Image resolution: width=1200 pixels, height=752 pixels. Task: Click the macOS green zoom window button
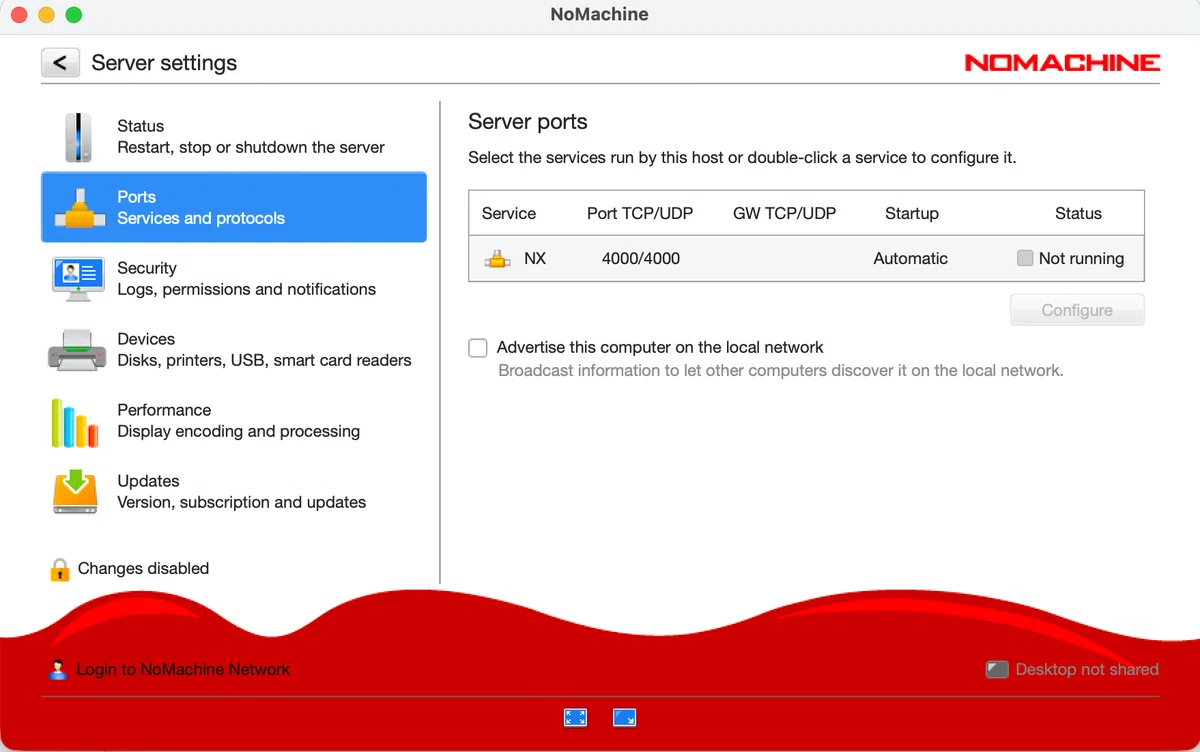[x=73, y=15]
